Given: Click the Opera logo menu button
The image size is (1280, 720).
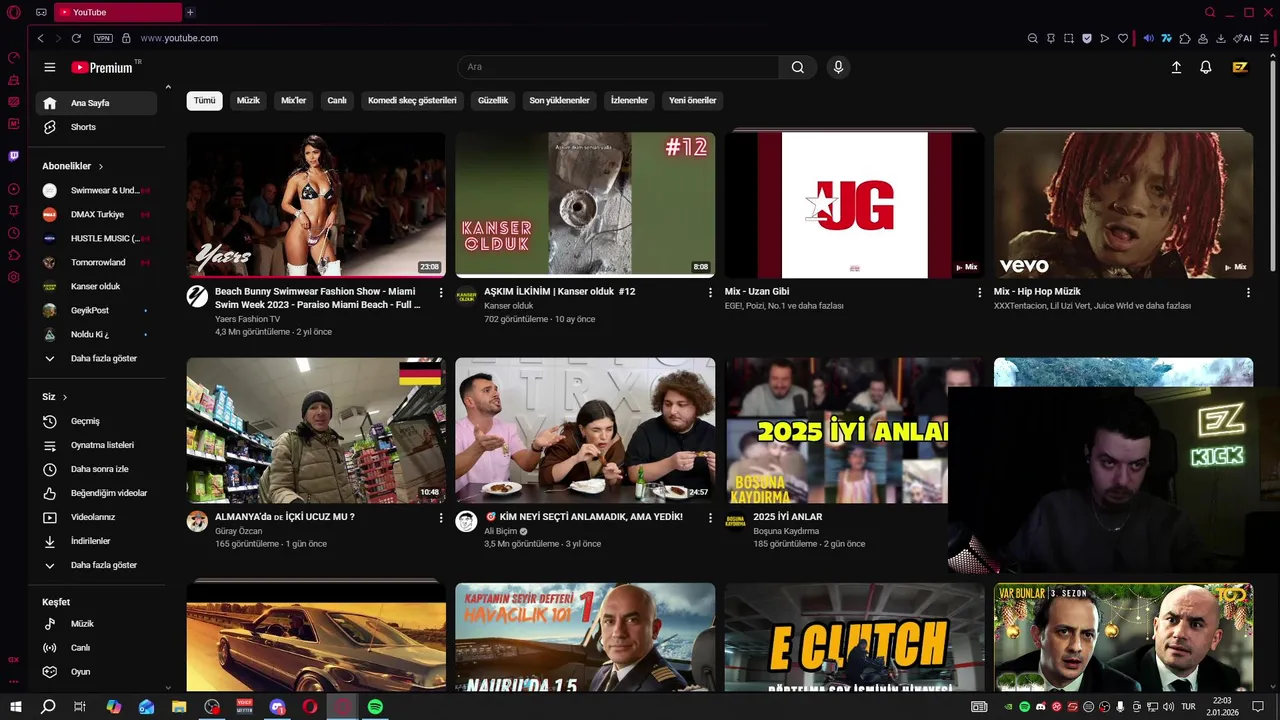Looking at the screenshot, I should pyautogui.click(x=13, y=12).
